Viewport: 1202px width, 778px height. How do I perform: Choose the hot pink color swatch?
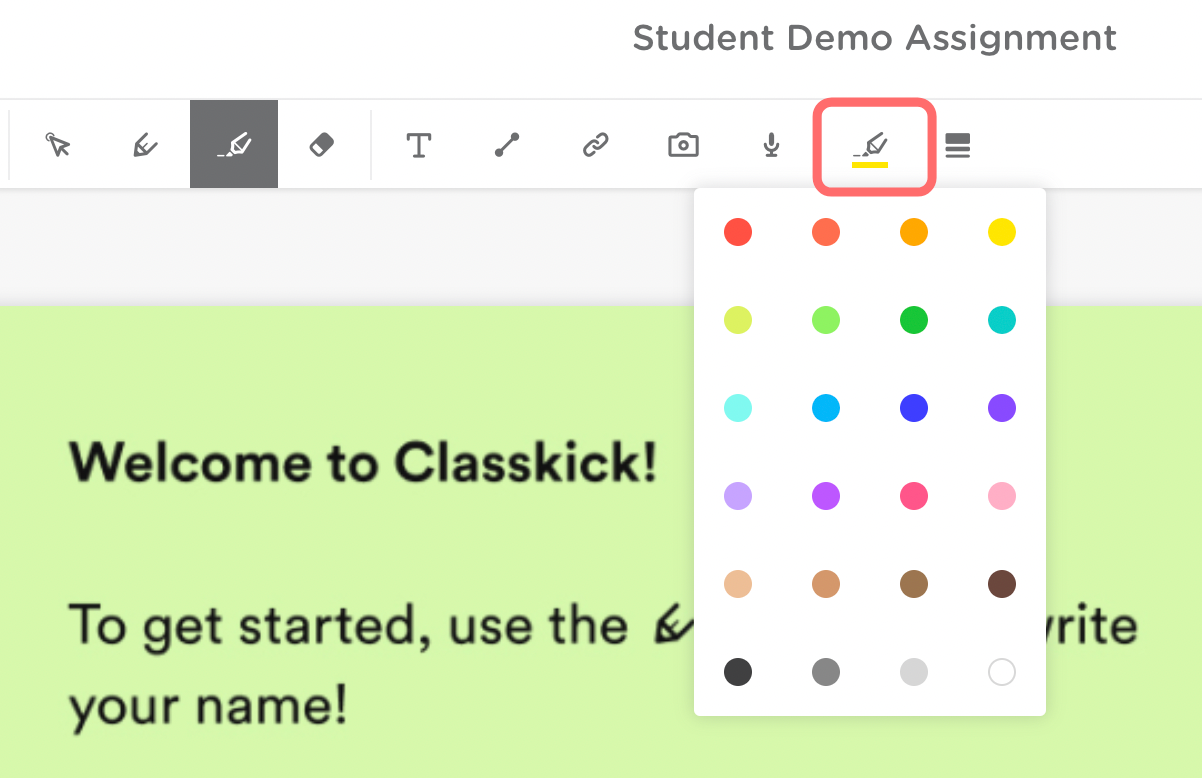coord(913,496)
